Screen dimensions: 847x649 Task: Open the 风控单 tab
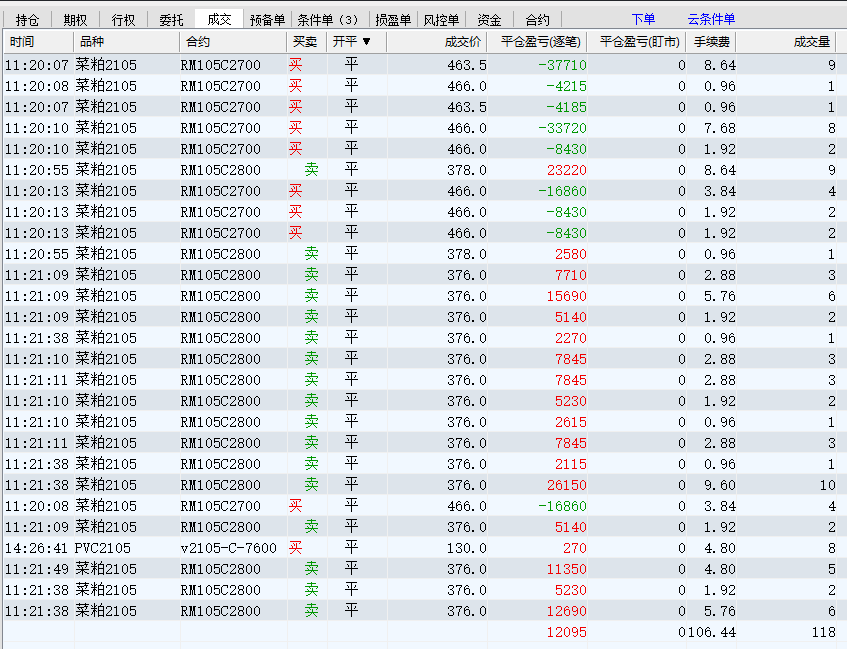tap(441, 20)
